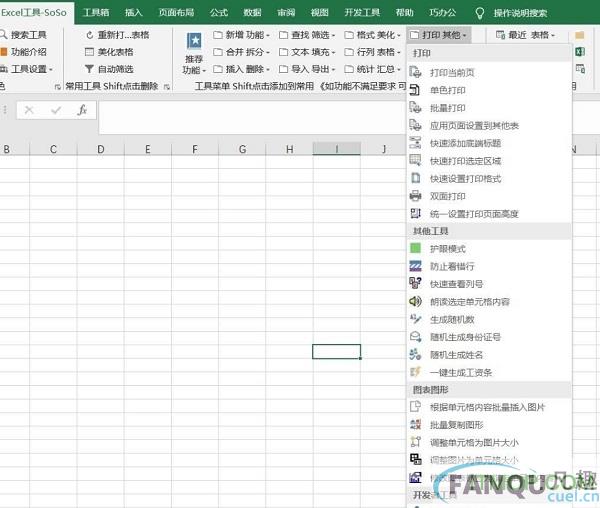Click the 功能介绍 button
This screenshot has height=508, width=600.
(x=24, y=52)
